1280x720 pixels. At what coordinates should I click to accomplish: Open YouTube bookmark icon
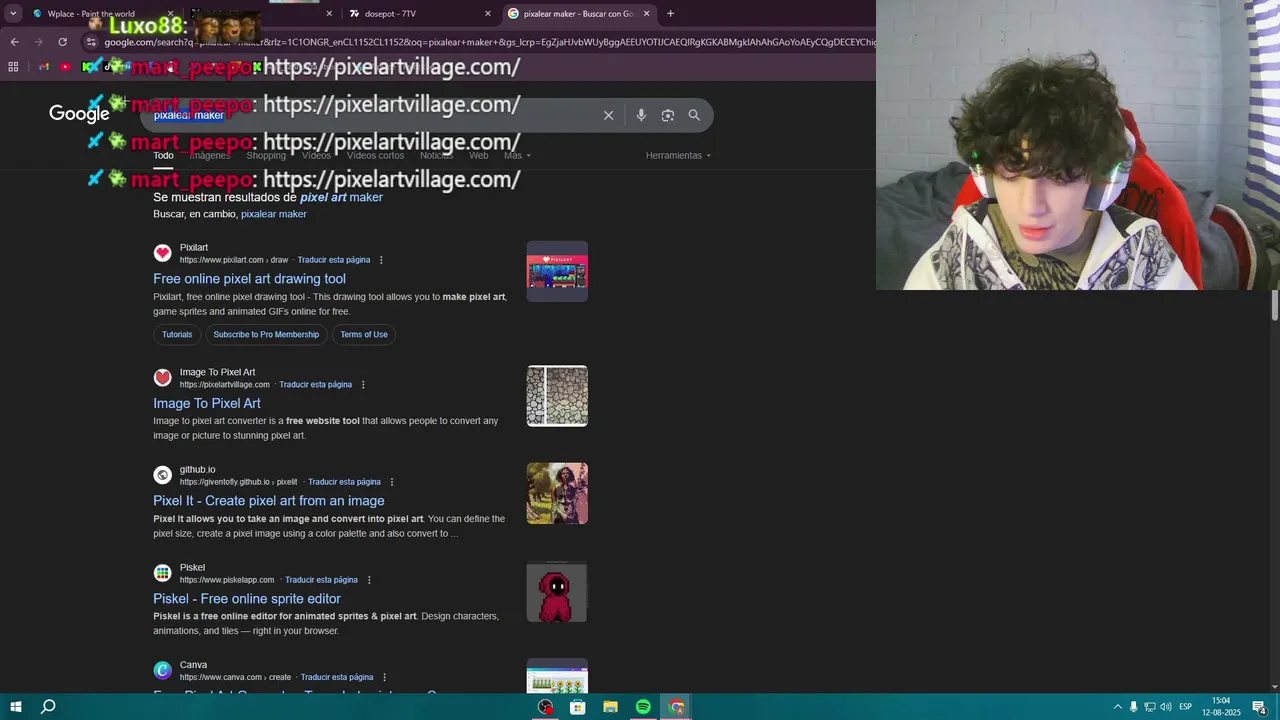tap(65, 67)
